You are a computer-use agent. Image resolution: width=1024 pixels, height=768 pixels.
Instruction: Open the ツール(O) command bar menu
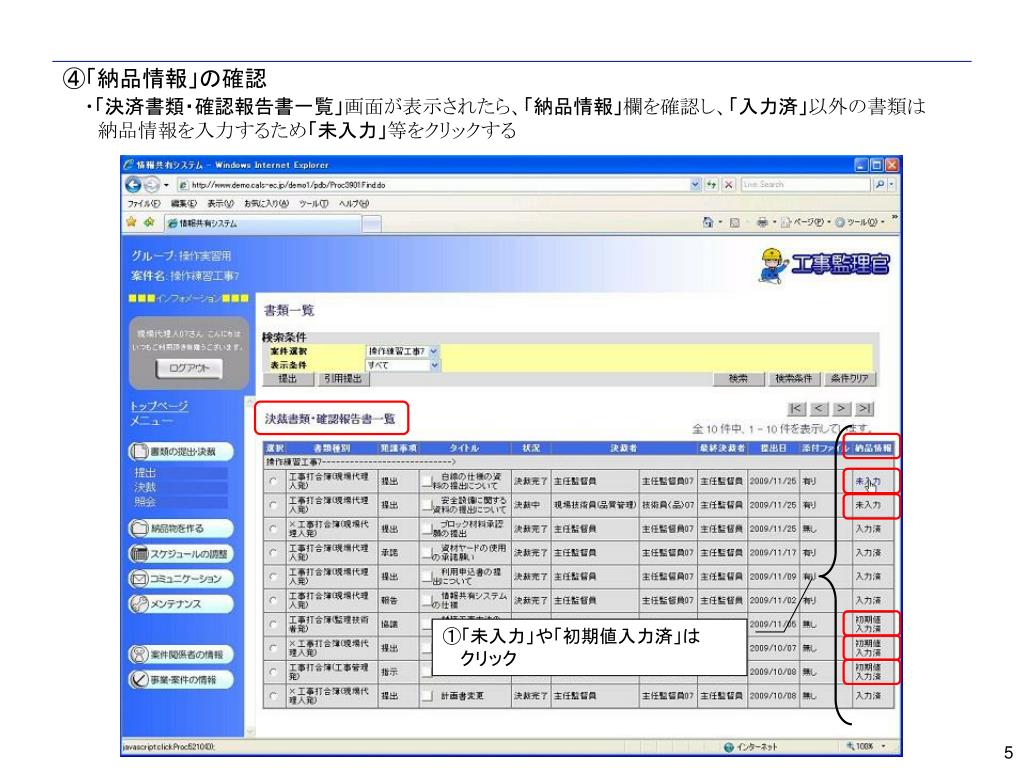[860, 223]
